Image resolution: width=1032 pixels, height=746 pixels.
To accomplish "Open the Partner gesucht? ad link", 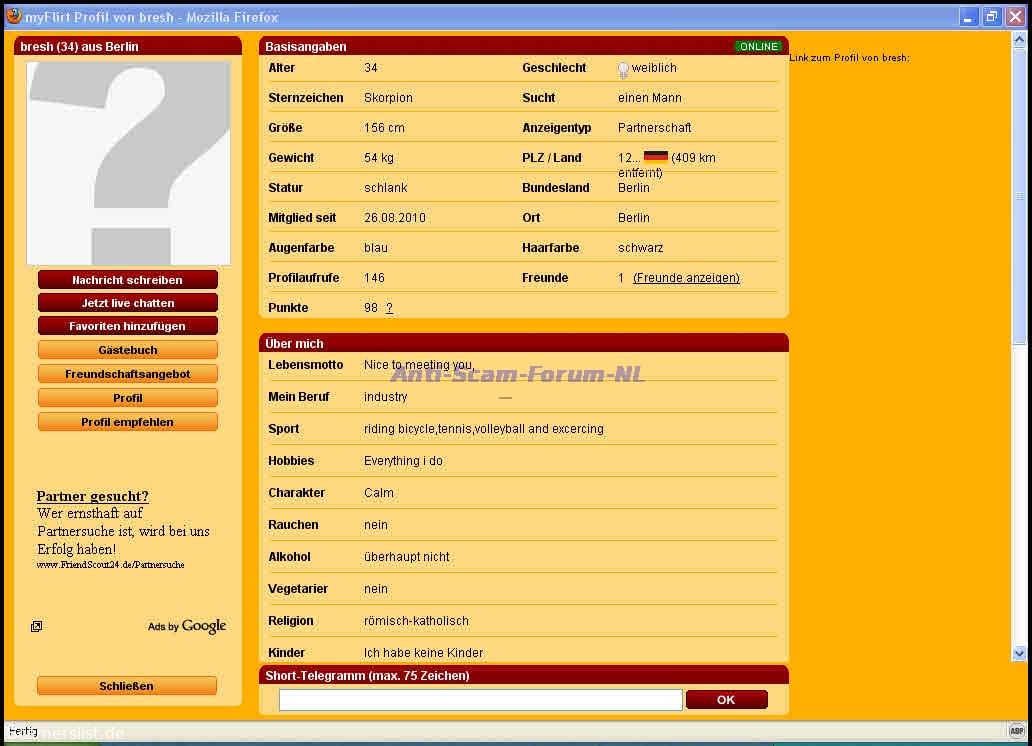I will click(92, 496).
